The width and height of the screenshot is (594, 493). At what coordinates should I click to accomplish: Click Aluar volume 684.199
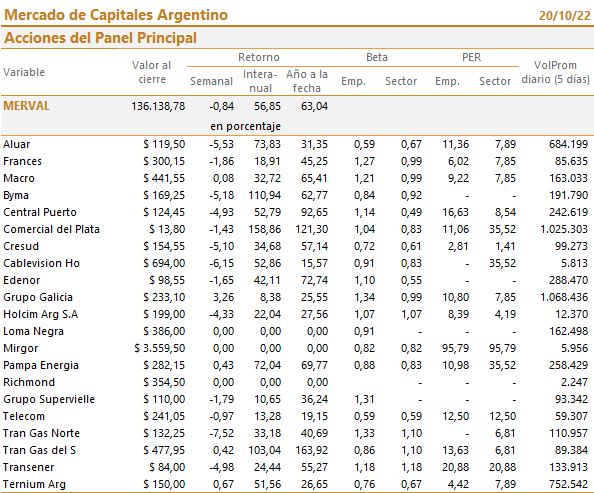point(568,144)
